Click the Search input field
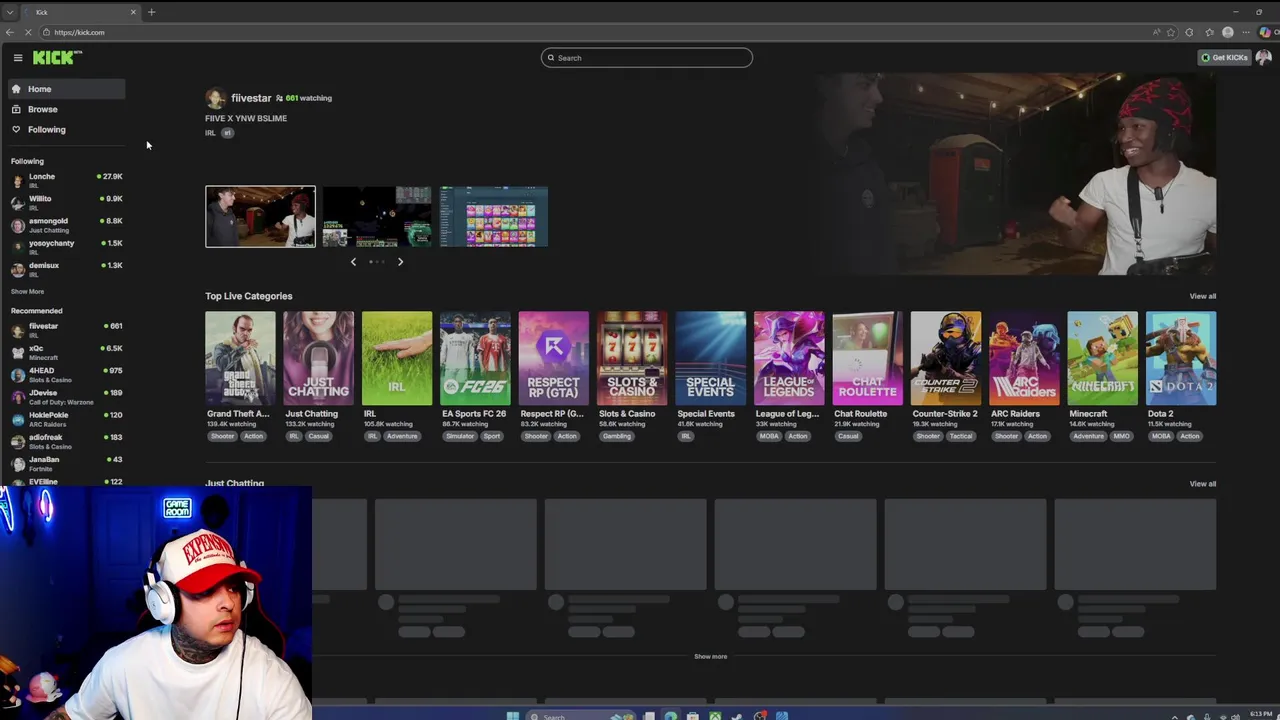Image resolution: width=1280 pixels, height=720 pixels. pos(647,58)
